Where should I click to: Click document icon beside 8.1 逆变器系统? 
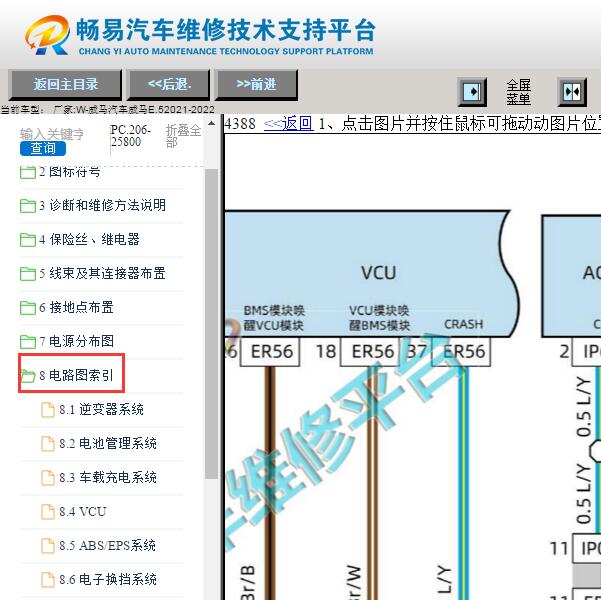click(48, 409)
